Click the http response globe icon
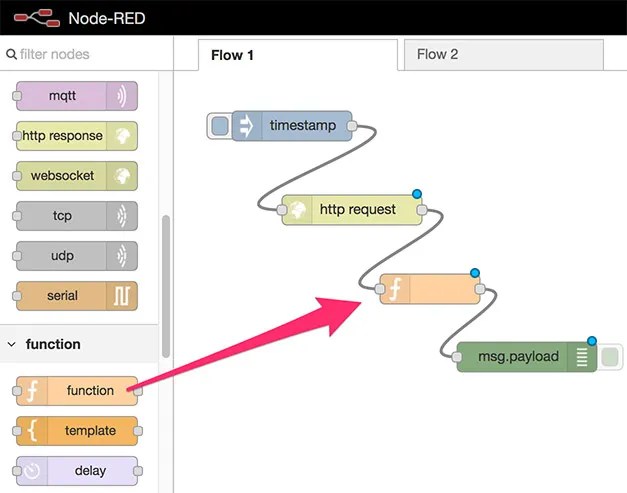Screen dimensions: 627x493 122,136
